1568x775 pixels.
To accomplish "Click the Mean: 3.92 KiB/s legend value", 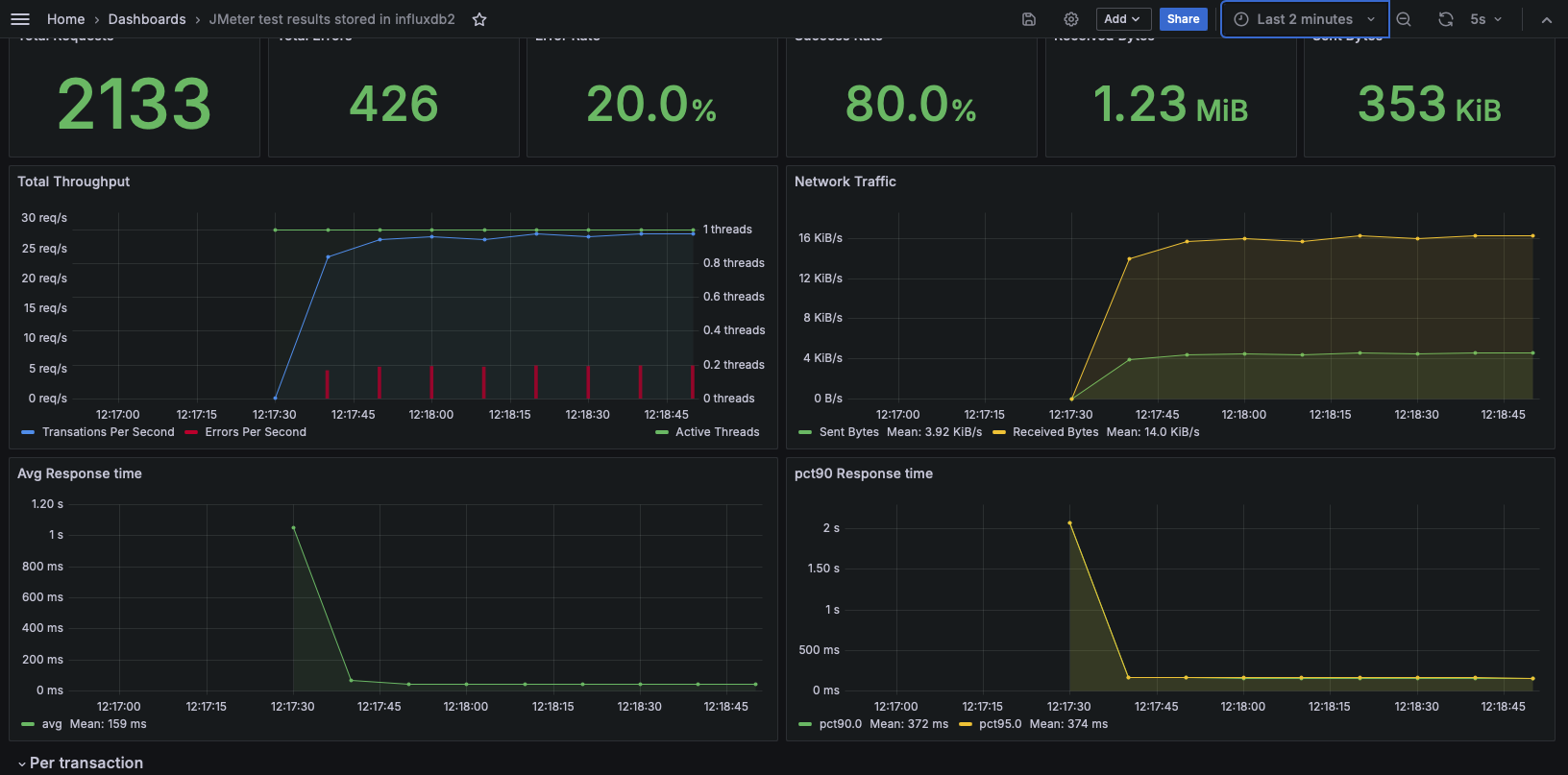I will point(935,432).
